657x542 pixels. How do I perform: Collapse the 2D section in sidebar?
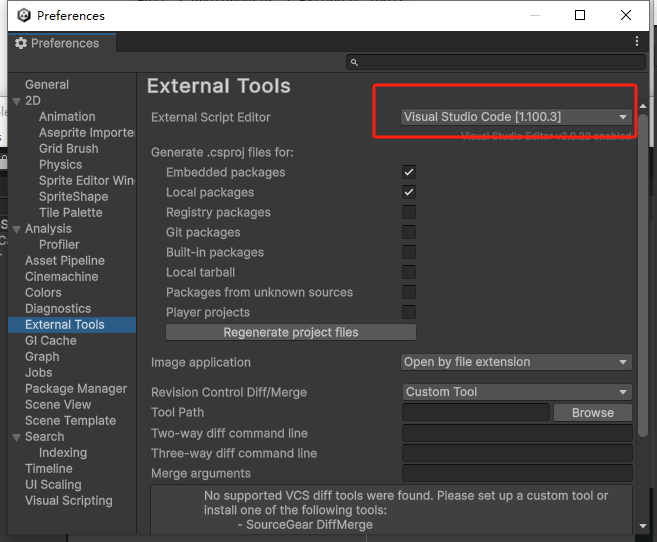point(17,101)
